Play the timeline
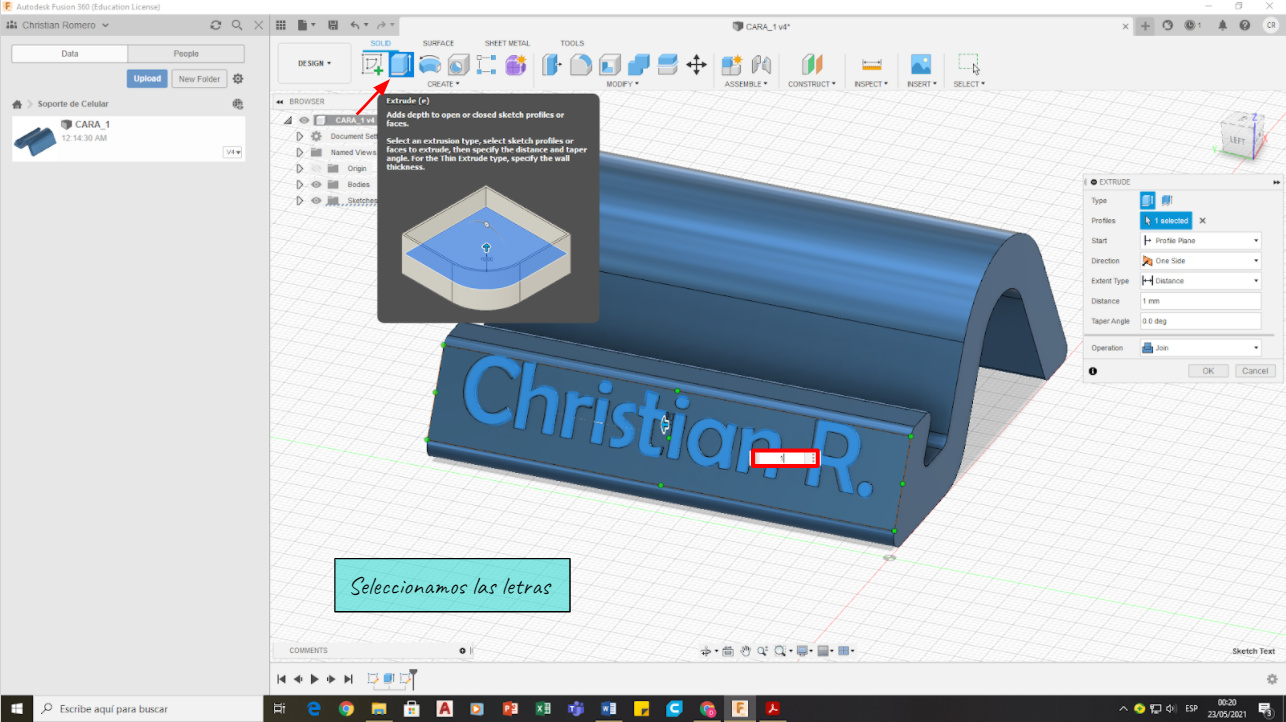The width and height of the screenshot is (1286, 722). tap(315, 679)
